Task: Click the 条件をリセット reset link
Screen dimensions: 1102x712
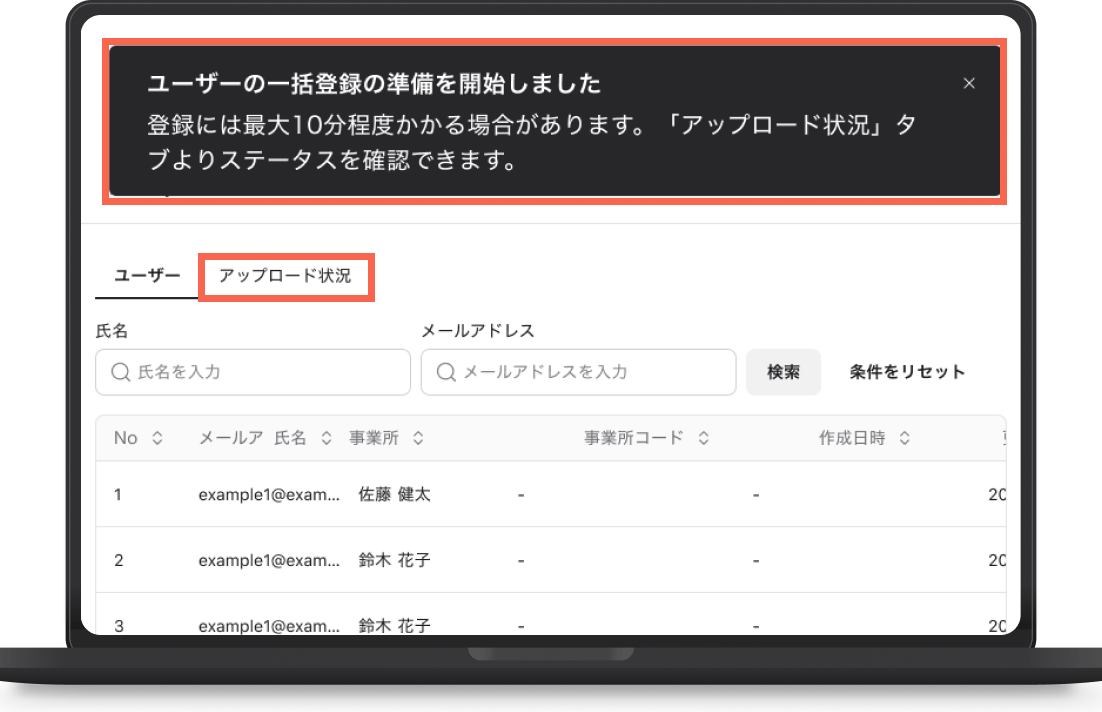Action: (x=907, y=372)
